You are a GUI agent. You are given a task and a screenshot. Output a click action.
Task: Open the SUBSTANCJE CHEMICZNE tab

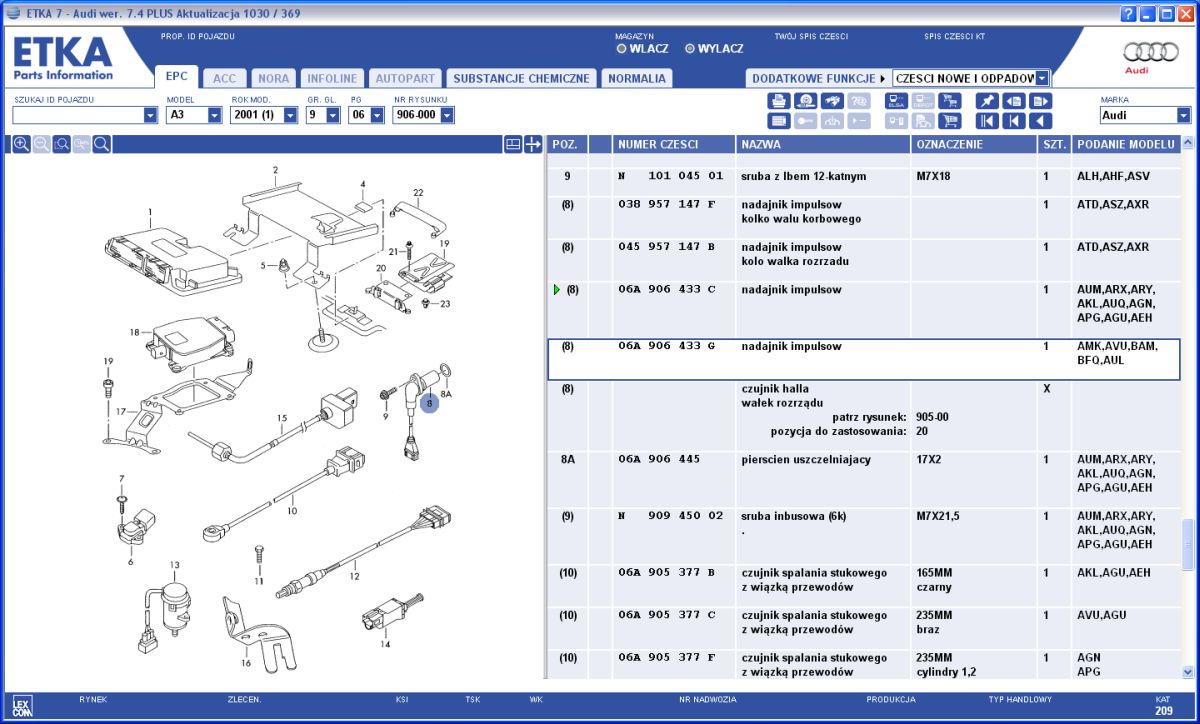click(x=521, y=78)
